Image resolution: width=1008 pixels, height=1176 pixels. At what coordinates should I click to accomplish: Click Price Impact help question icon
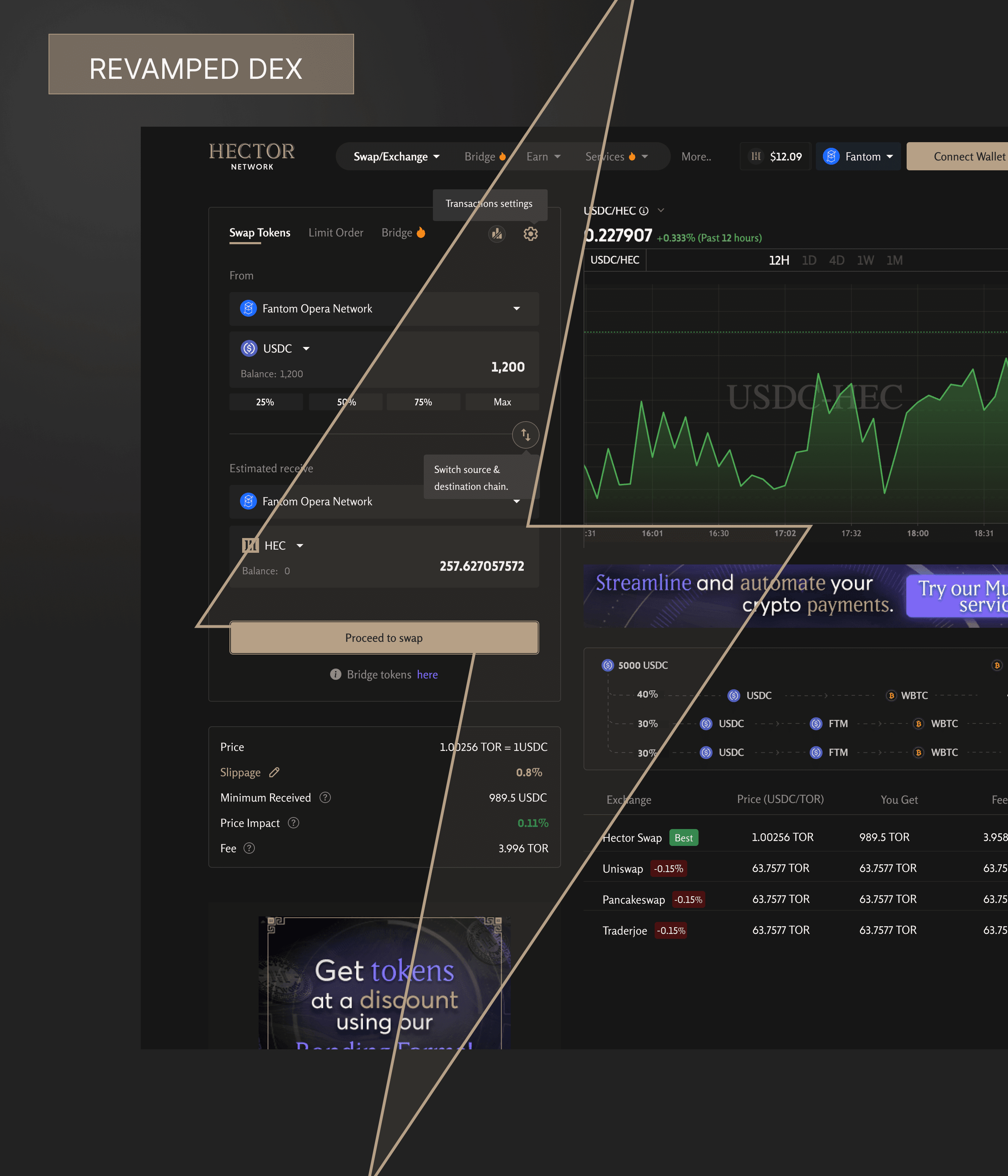(294, 823)
